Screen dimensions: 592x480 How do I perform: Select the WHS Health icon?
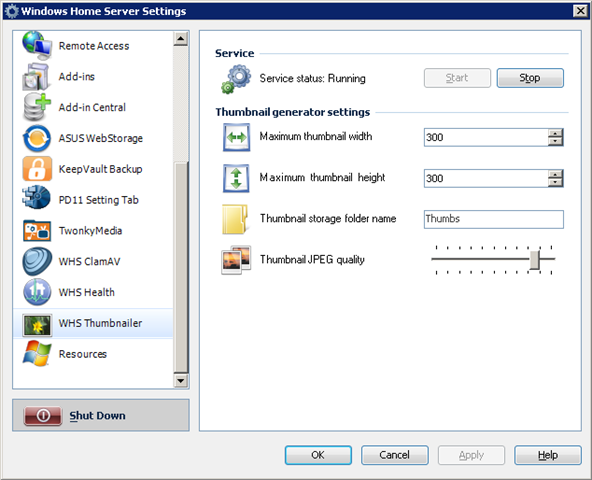point(37,292)
